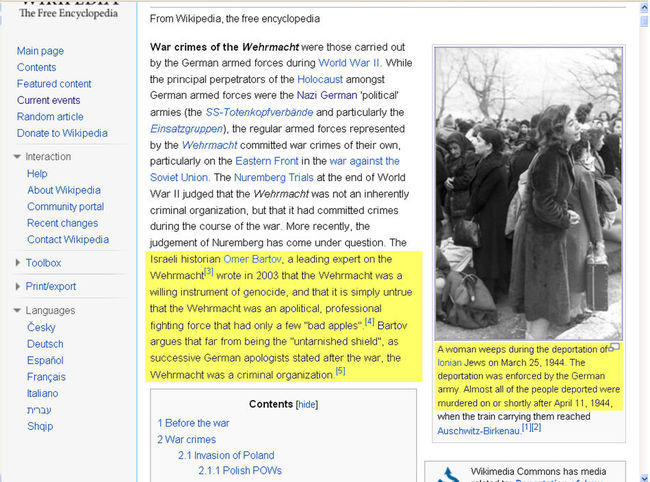Open Contact Wikipedia link
Viewport: 650px width, 482px height.
tap(68, 239)
